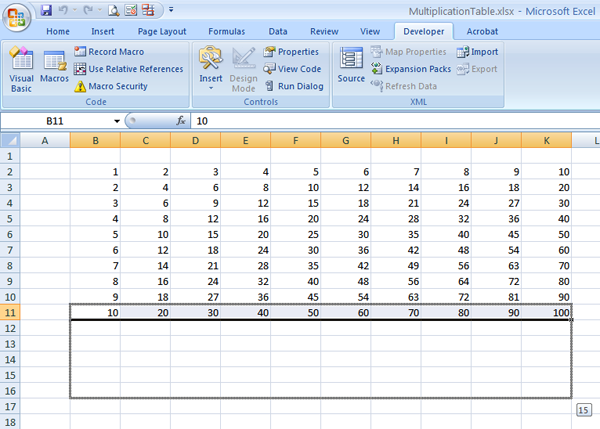Click cell C3 containing 4
The width and height of the screenshot is (600, 429).
[x=145, y=188]
